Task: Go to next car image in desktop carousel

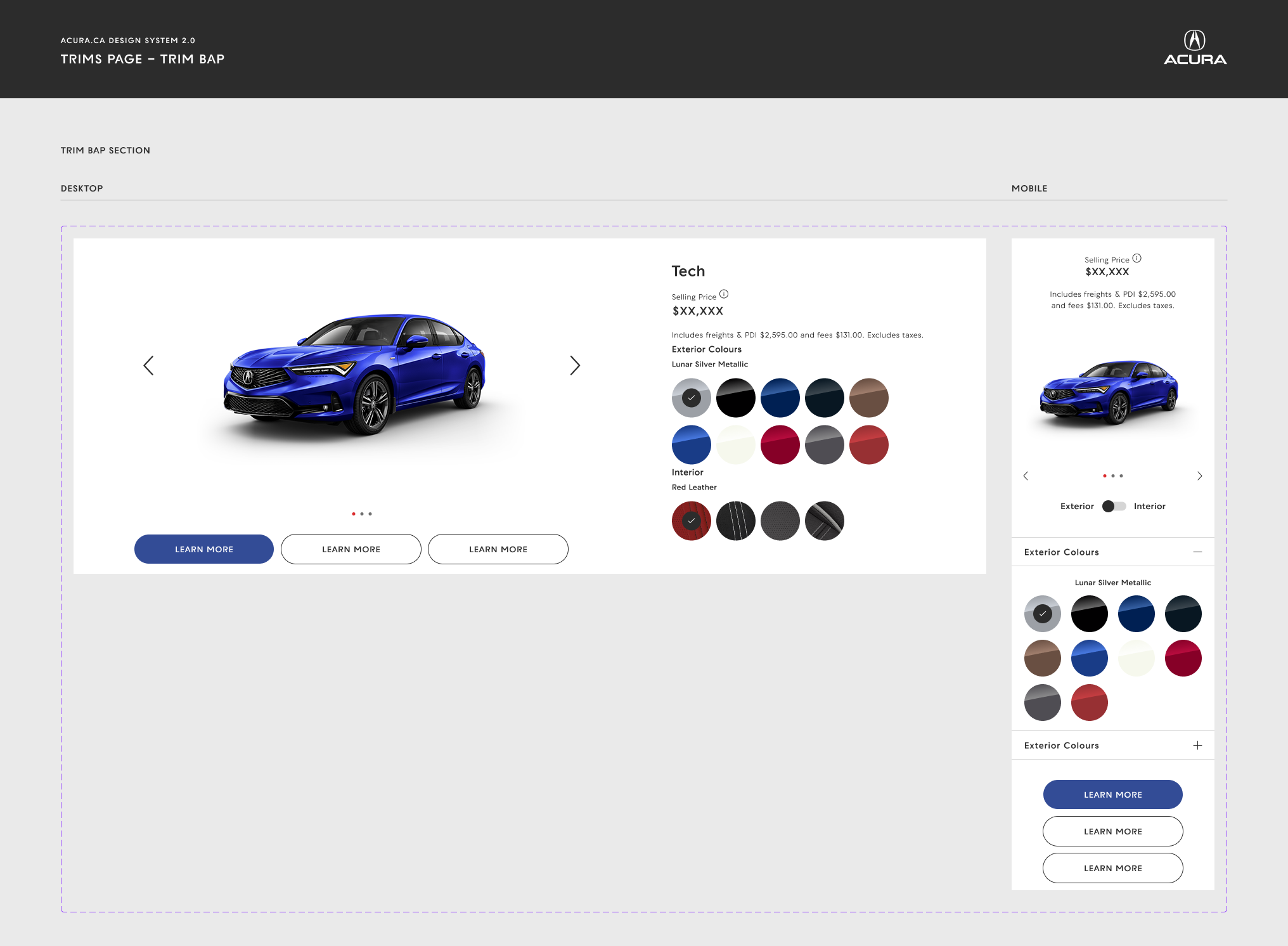Action: pos(575,365)
